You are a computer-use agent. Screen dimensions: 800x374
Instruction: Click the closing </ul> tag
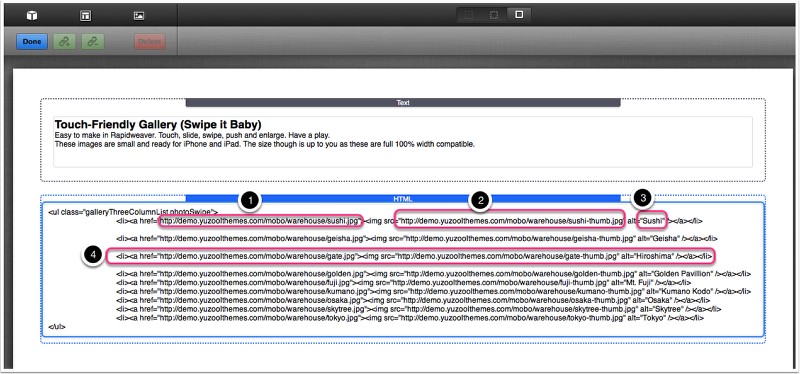[57, 327]
